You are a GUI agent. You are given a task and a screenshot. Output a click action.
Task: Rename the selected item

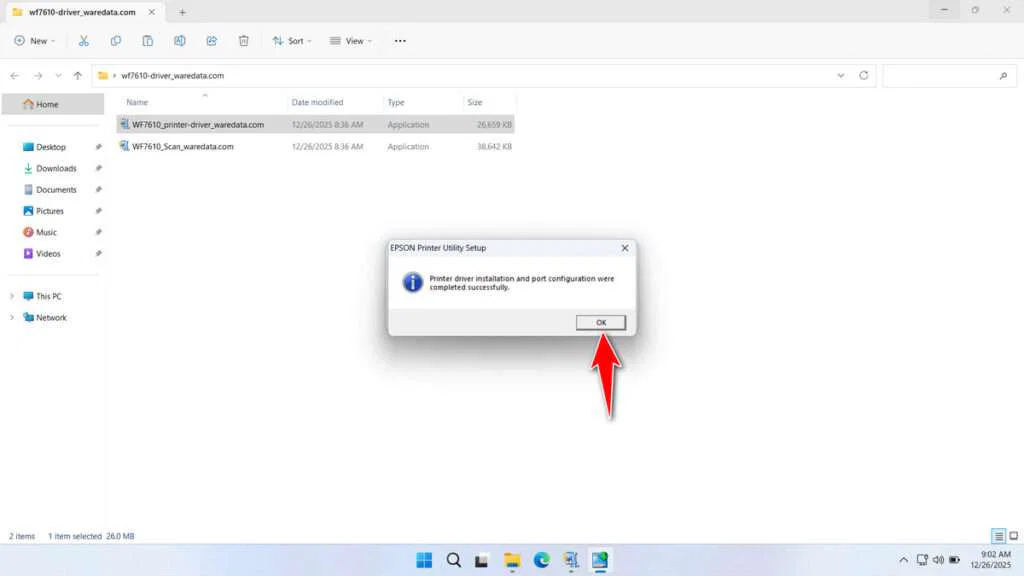(180, 40)
